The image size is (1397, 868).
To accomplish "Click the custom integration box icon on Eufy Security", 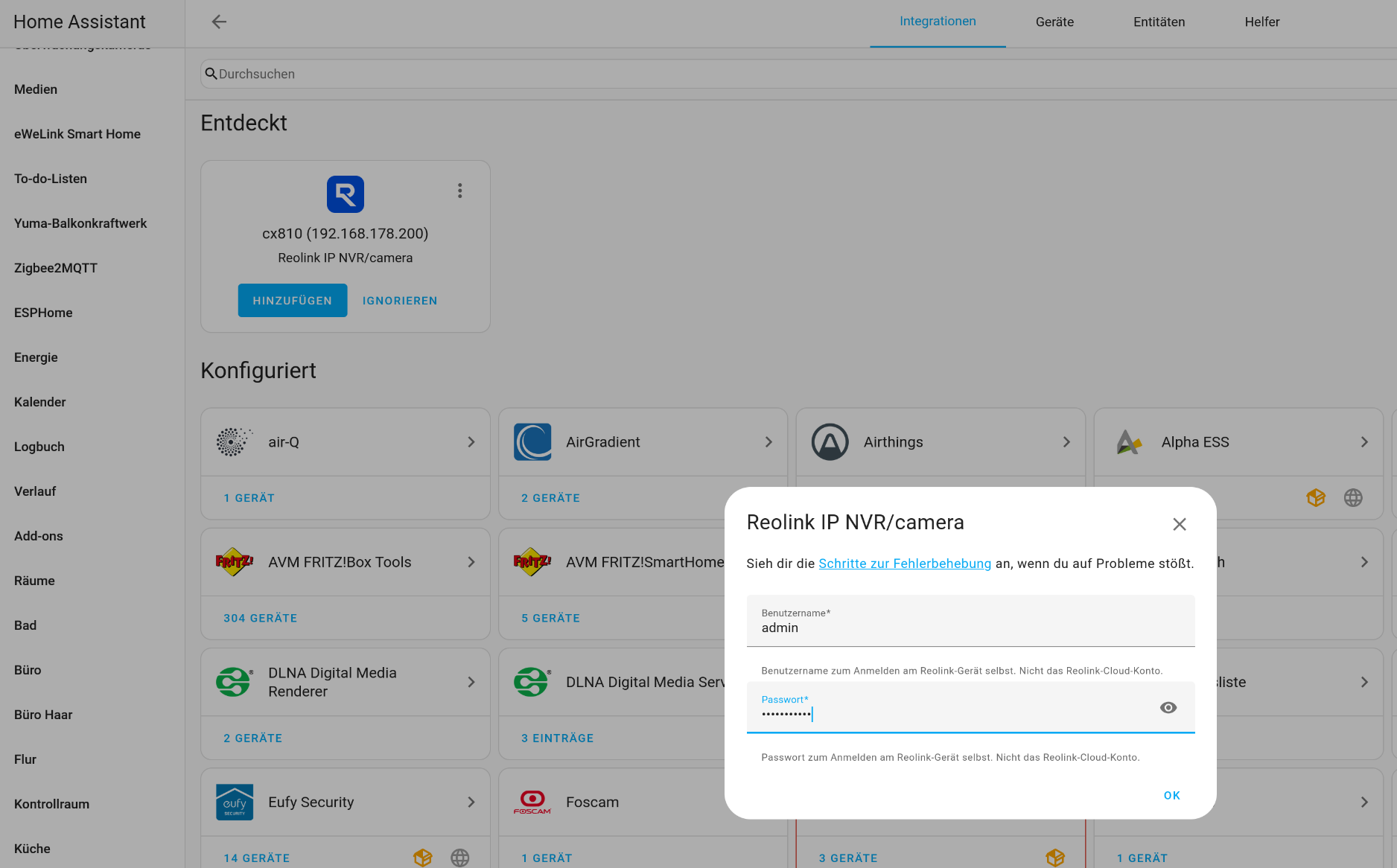I will 423,858.
